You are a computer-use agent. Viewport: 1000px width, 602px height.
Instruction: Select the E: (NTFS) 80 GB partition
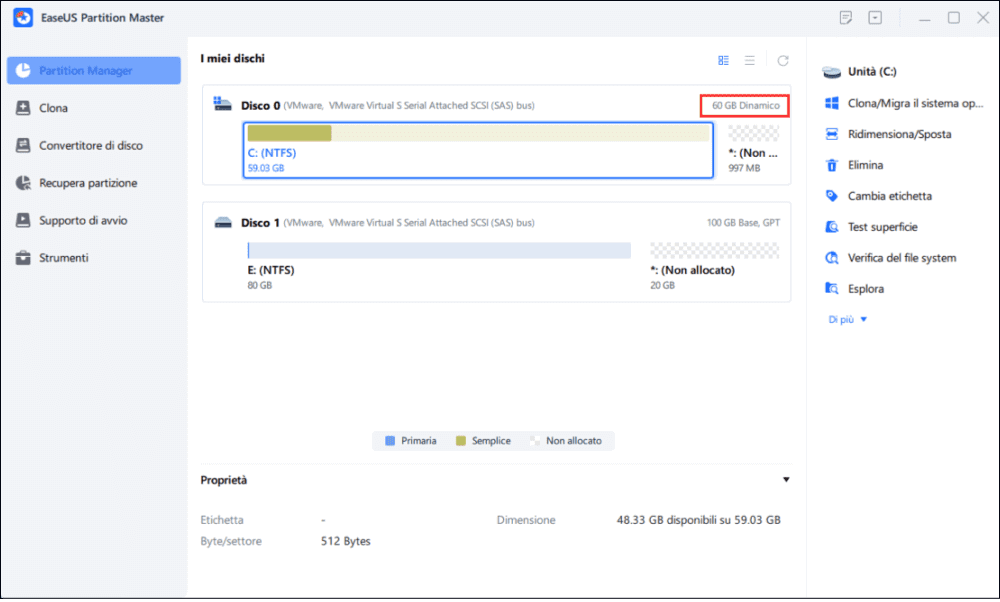tap(439, 267)
